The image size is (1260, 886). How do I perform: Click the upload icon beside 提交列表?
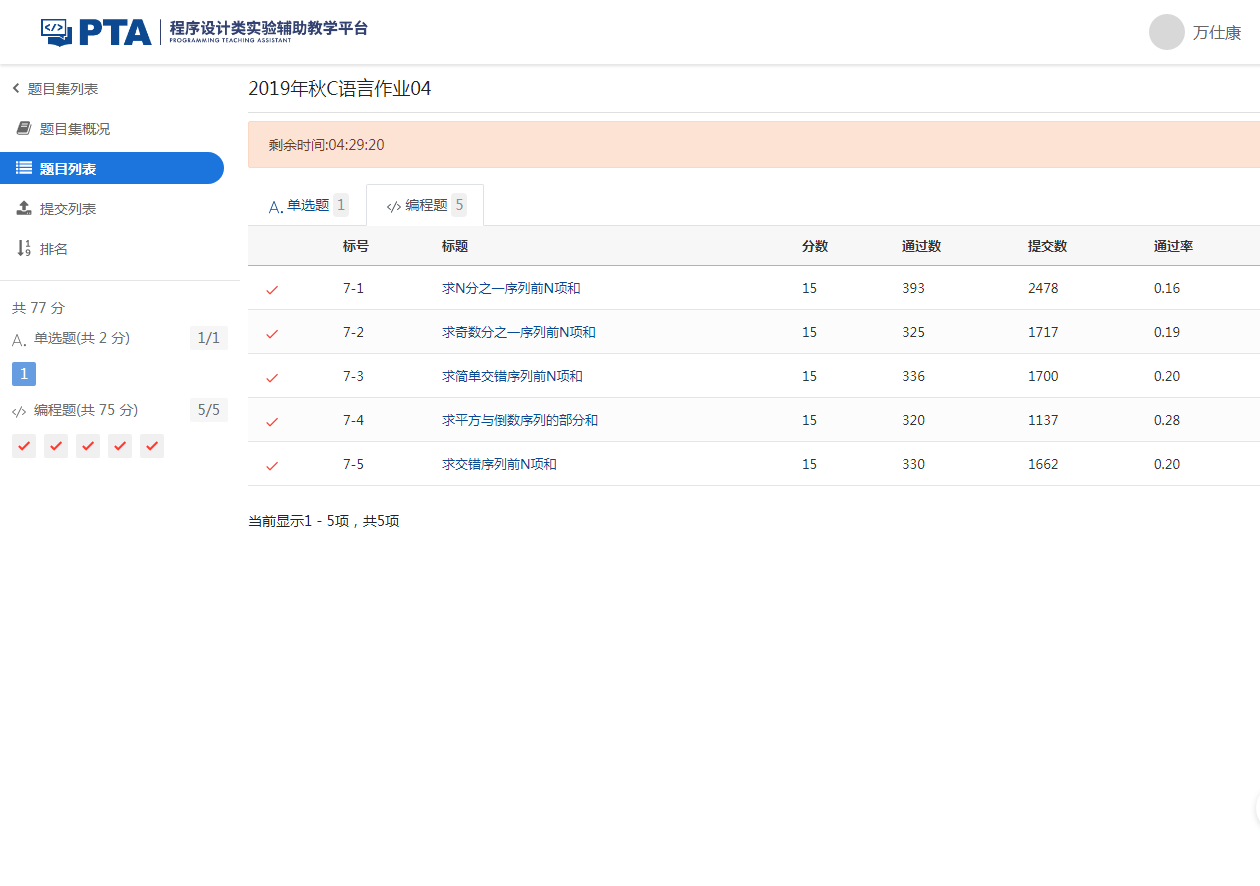click(24, 208)
